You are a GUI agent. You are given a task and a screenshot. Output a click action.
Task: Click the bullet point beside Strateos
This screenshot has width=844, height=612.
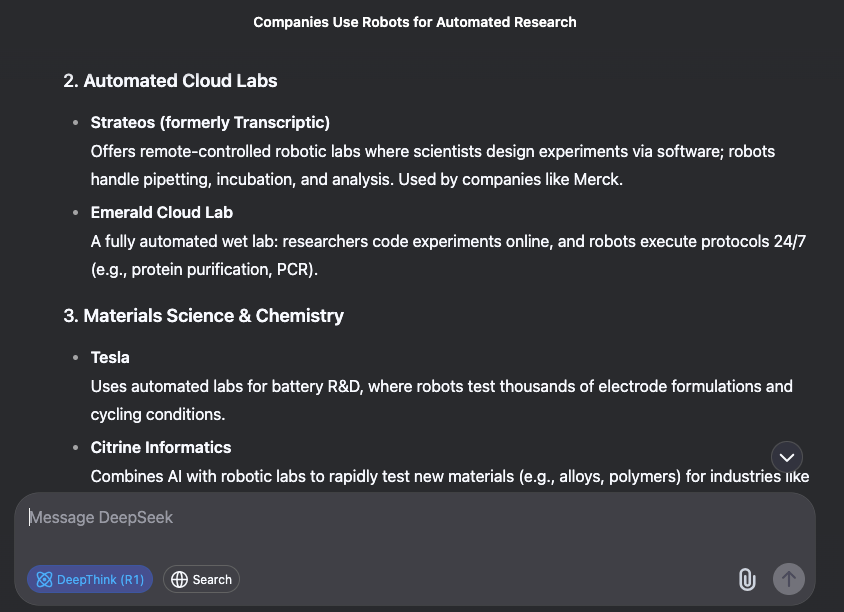point(75,123)
